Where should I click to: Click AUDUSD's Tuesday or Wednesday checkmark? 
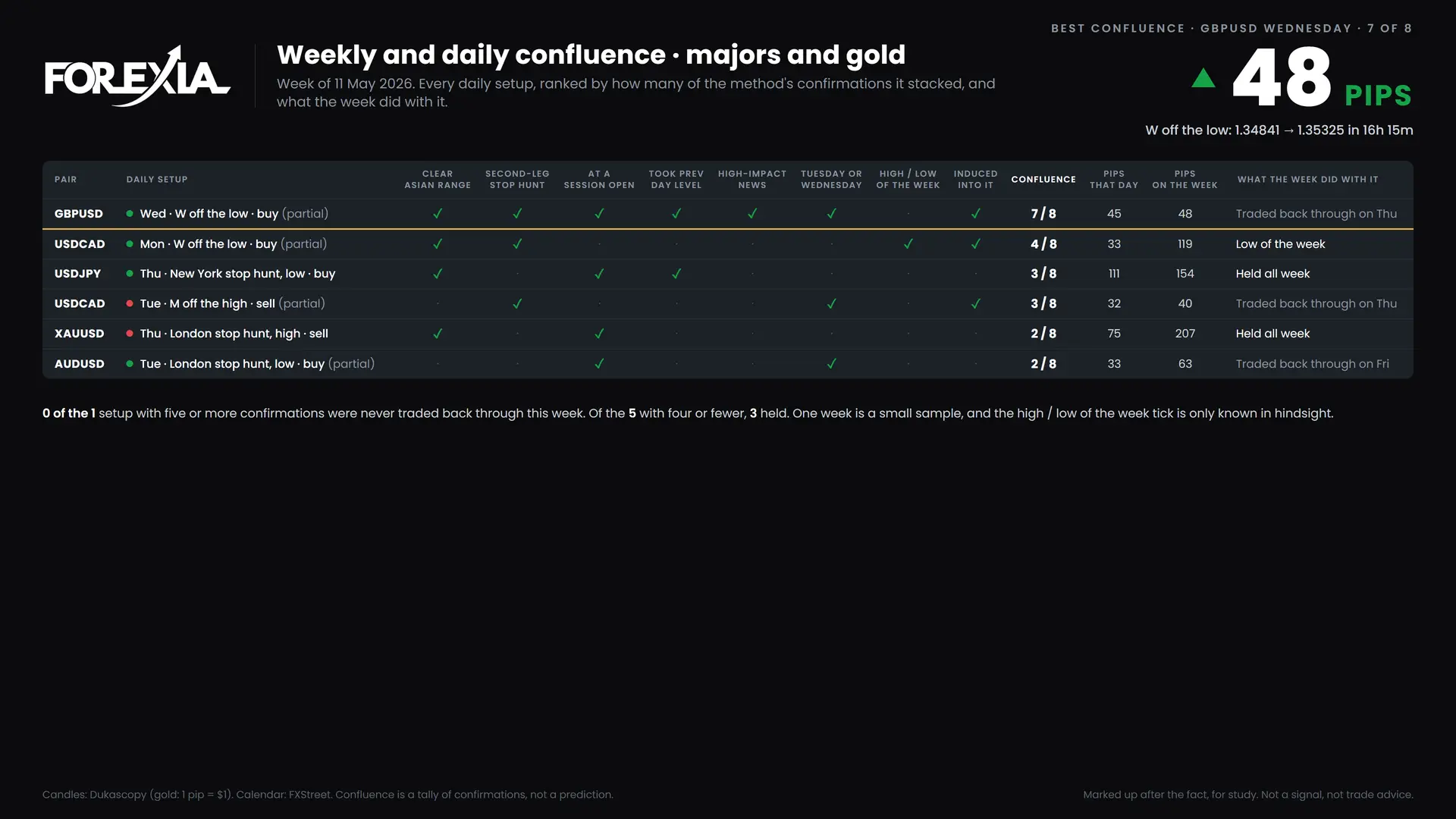point(831,364)
